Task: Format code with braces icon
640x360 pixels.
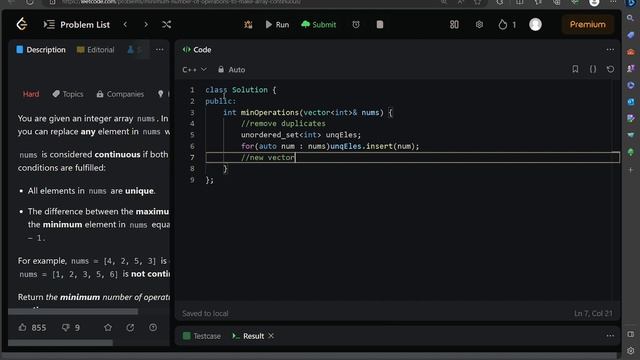Action: click(x=593, y=69)
